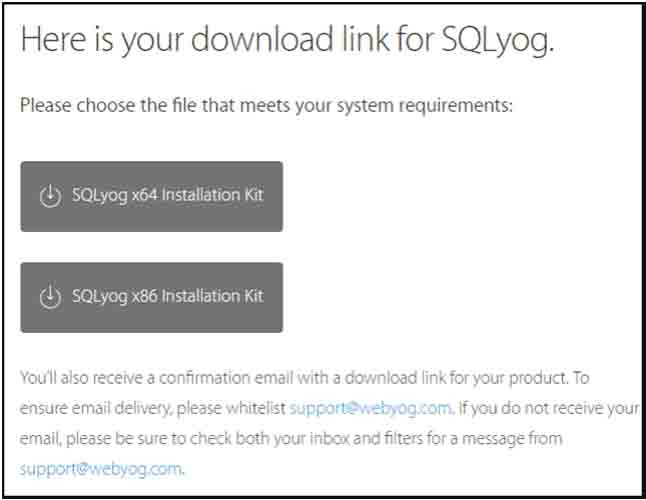Click the circular arrow icon beside 'SQLyog x86'
This screenshot has width=646, height=500.
[50, 297]
